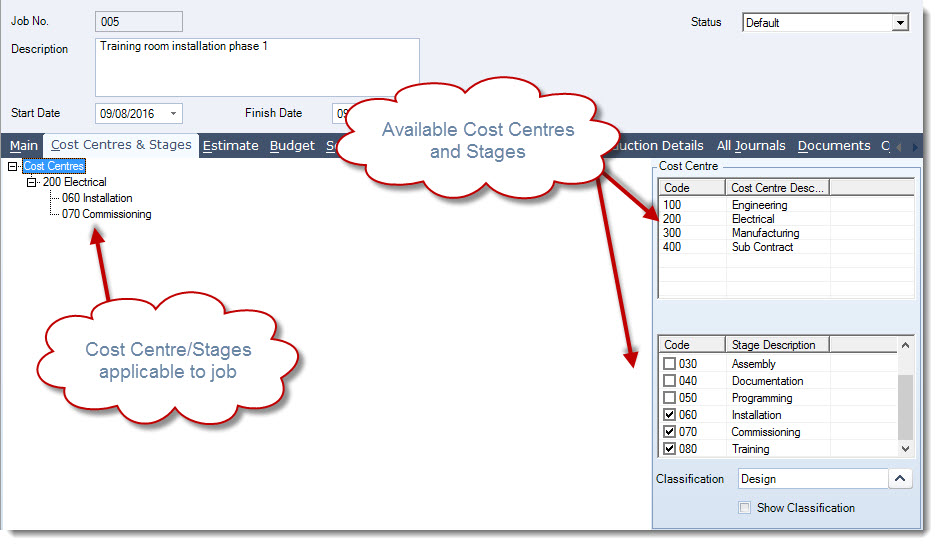
Task: Select the 100 Engineering cost centre row
Action: [786, 205]
